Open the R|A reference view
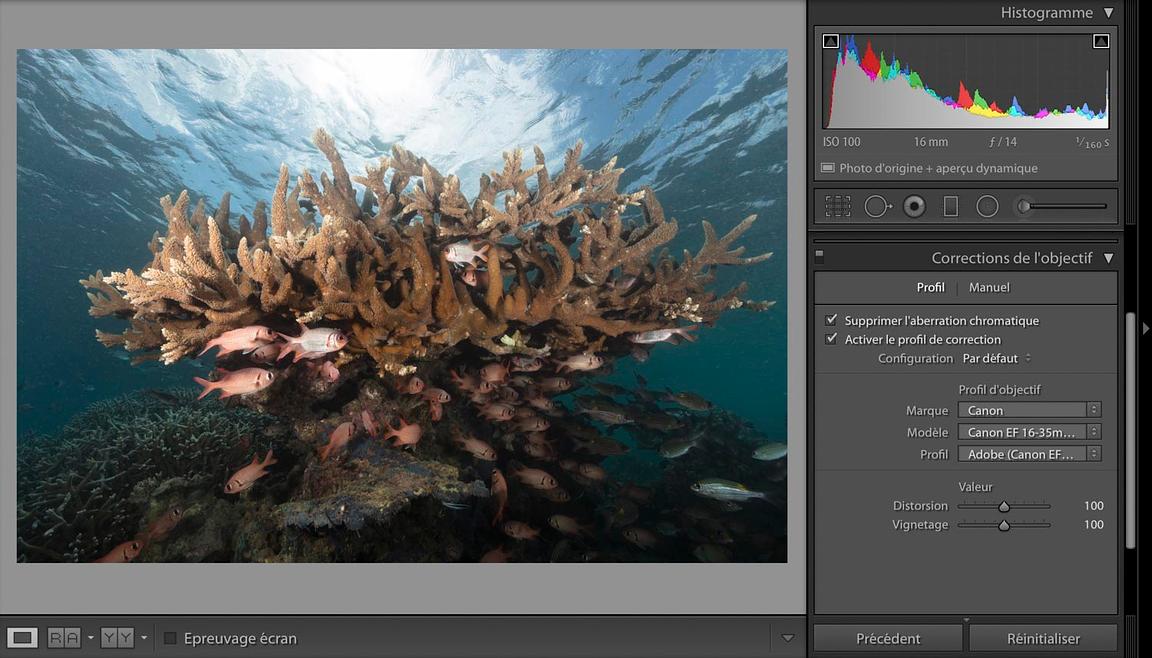This screenshot has height=658, width=1152. 64,637
